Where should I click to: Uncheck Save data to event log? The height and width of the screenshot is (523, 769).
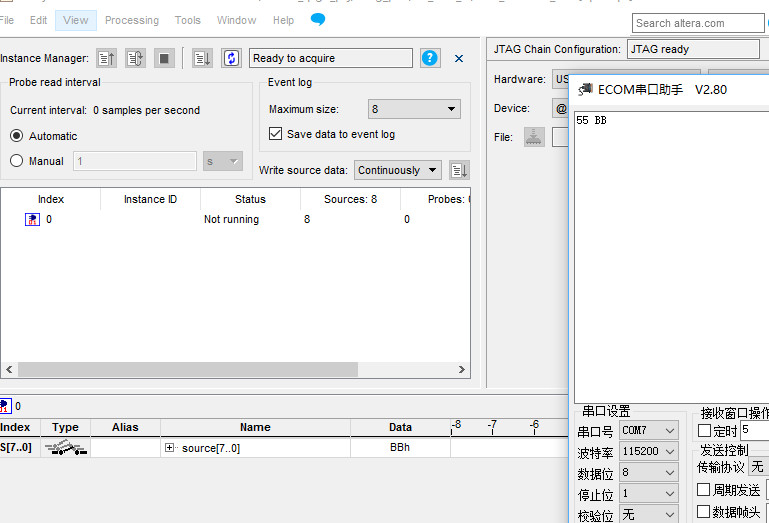(x=276, y=134)
